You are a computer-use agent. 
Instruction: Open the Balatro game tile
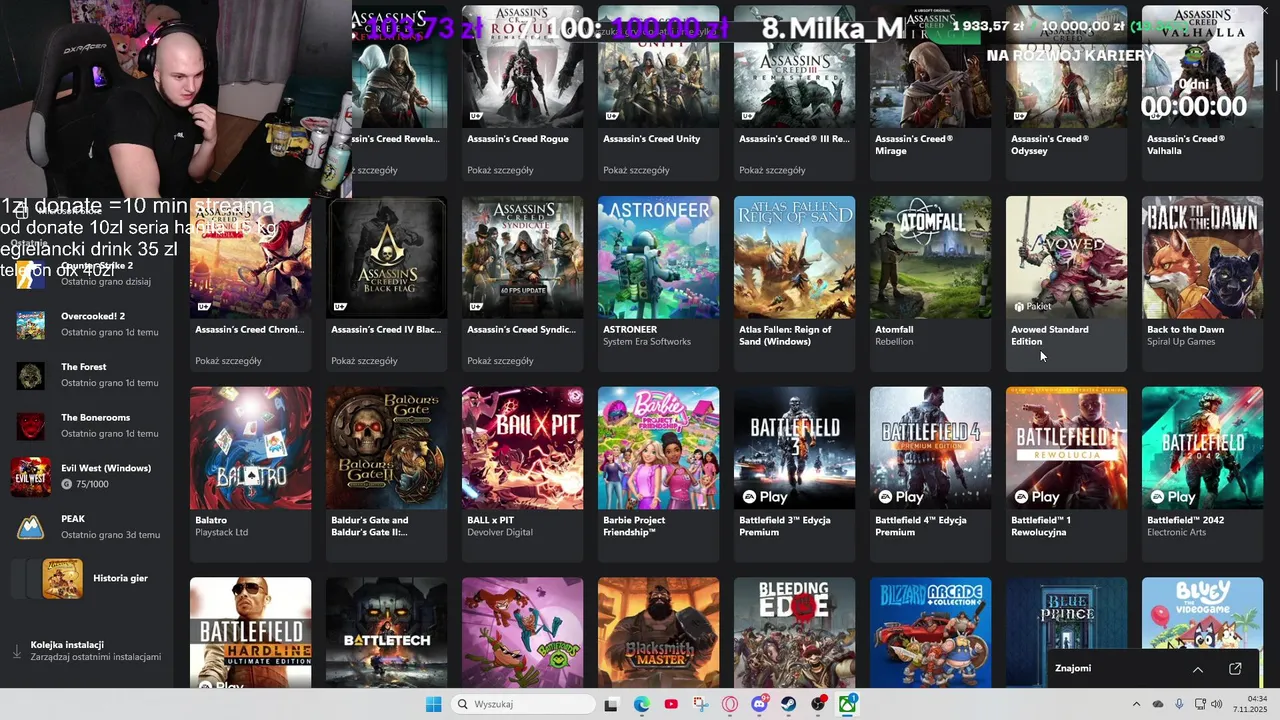pos(250,475)
